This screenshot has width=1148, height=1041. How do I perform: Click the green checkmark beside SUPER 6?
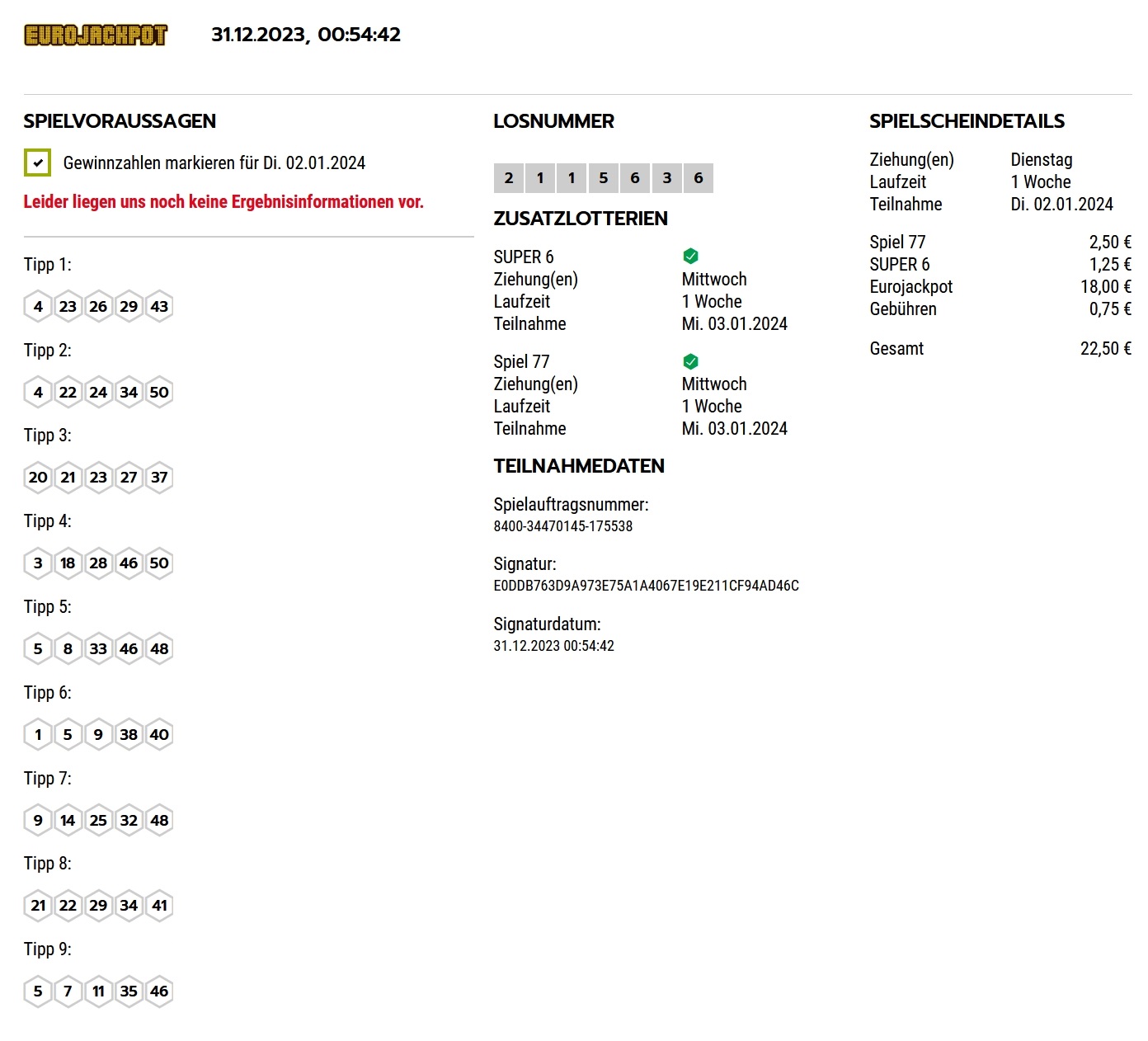pos(691,257)
